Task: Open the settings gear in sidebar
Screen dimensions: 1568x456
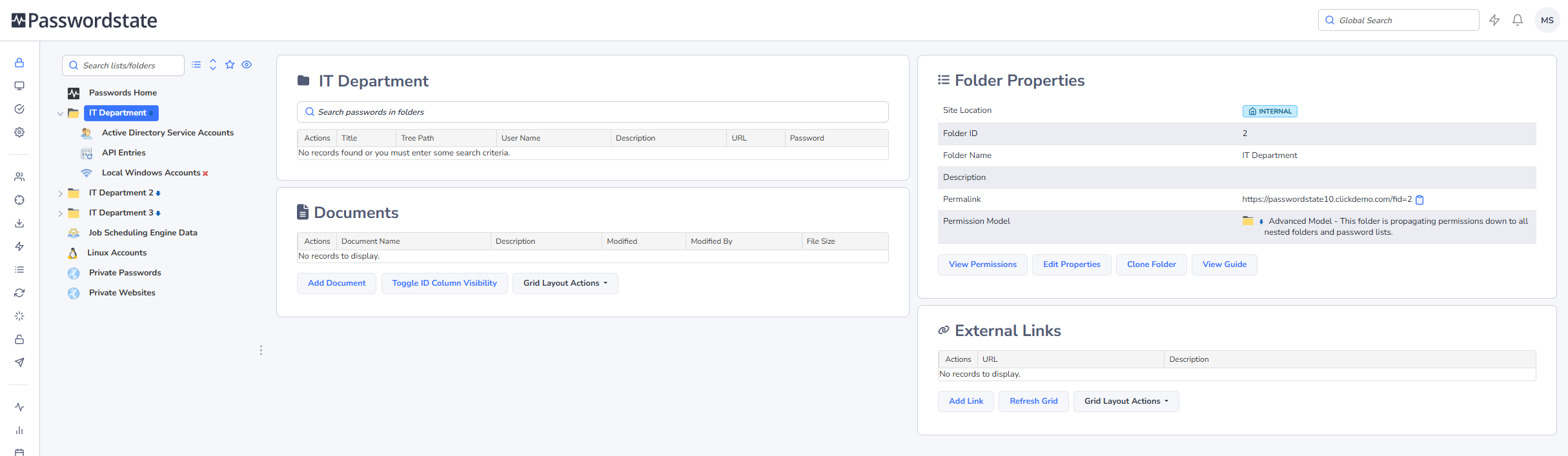Action: 19,132
